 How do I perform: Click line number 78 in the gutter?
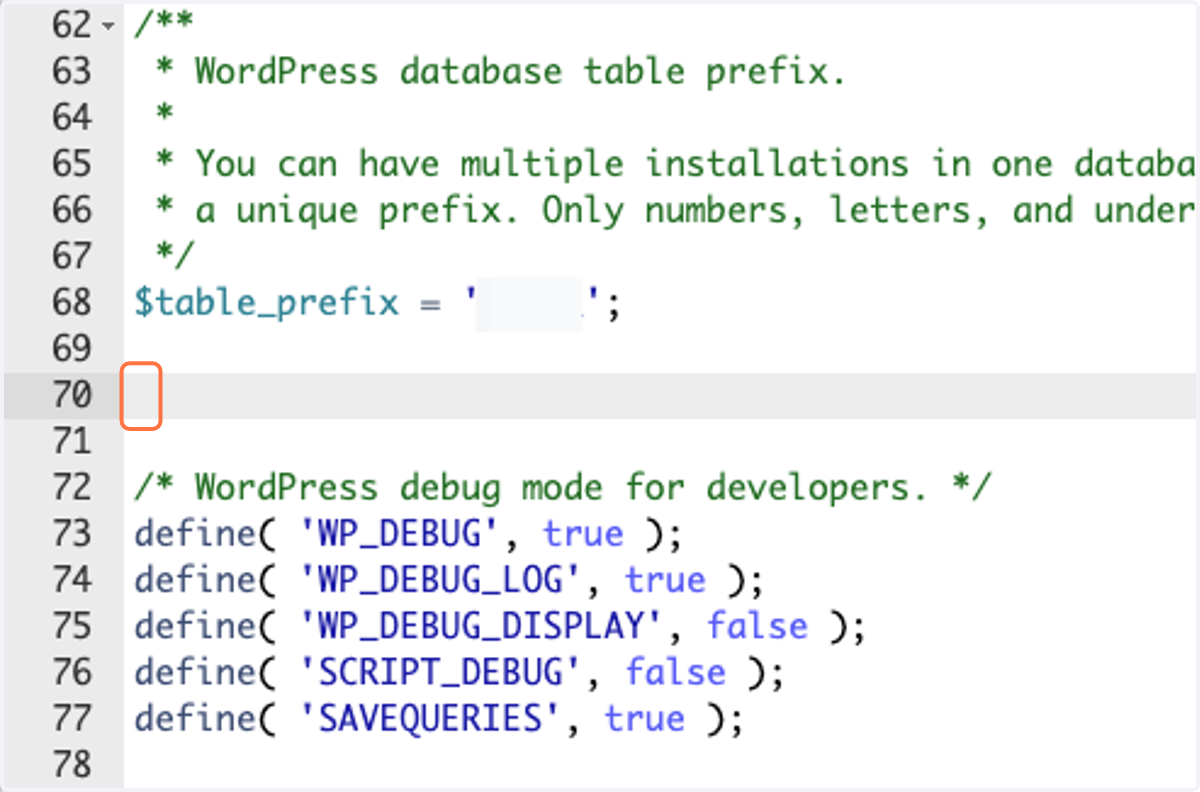(x=70, y=764)
